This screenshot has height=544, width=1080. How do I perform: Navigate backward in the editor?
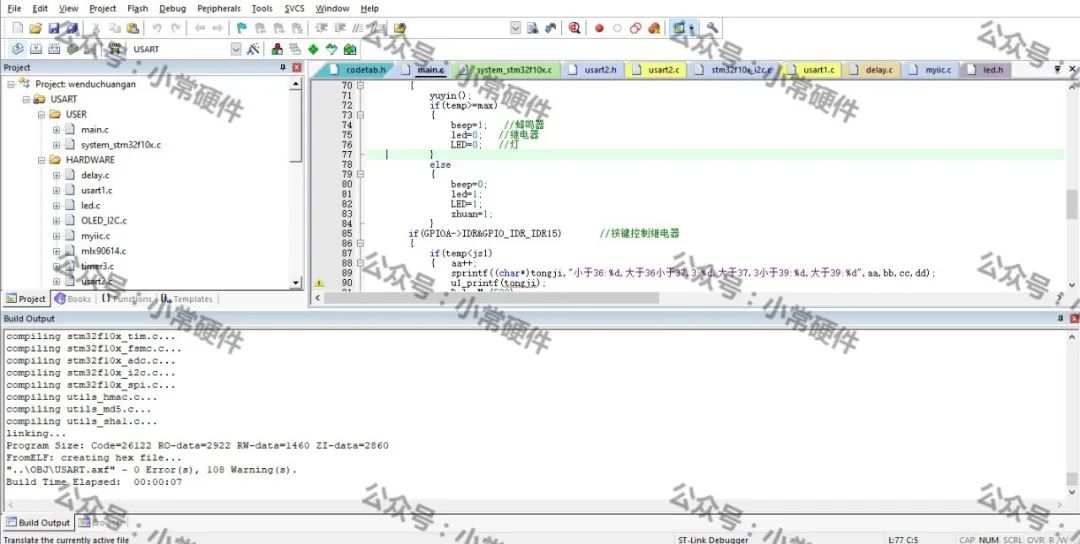click(x=200, y=28)
